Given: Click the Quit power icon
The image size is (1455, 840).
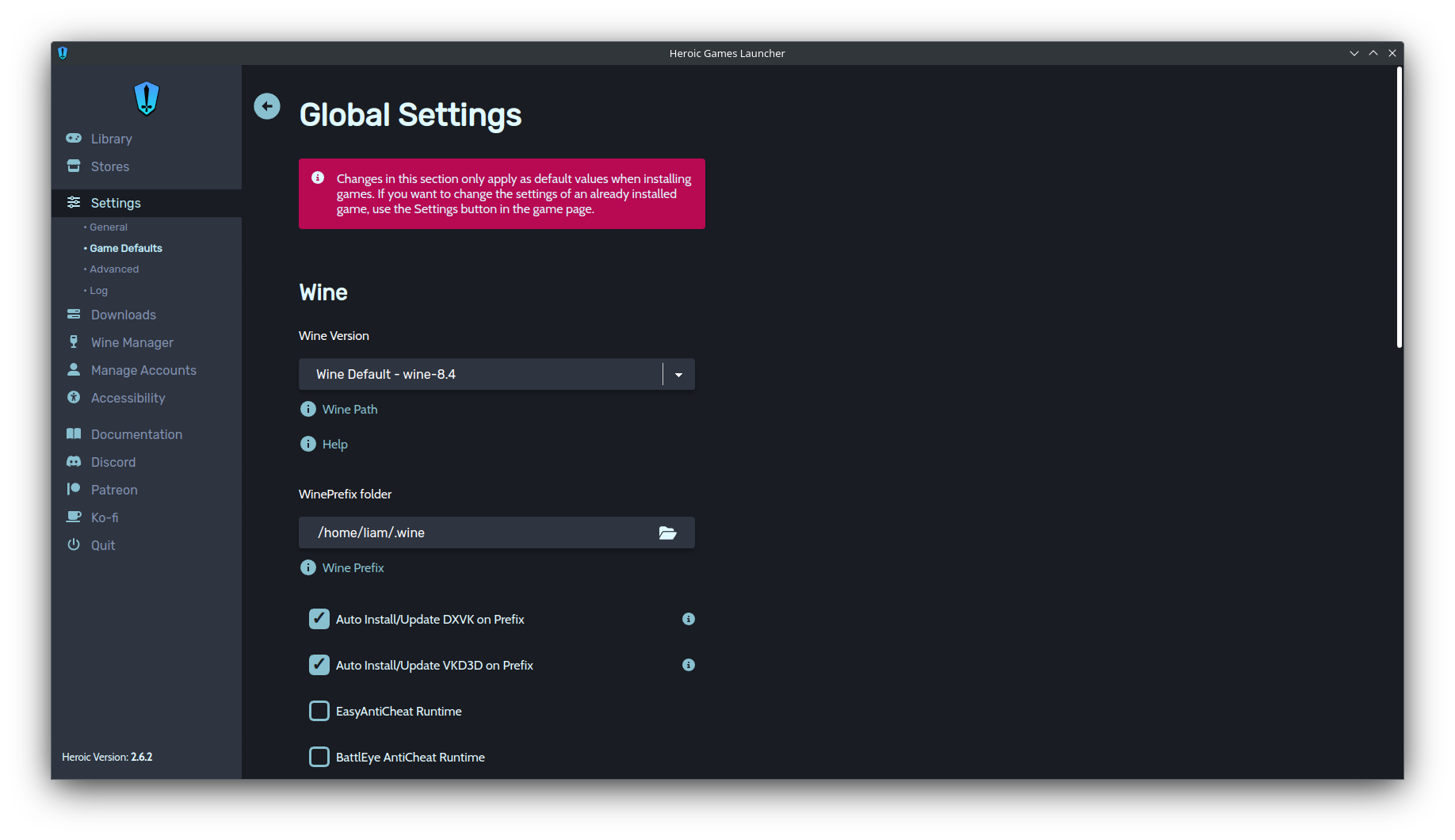Looking at the screenshot, I should (x=74, y=544).
